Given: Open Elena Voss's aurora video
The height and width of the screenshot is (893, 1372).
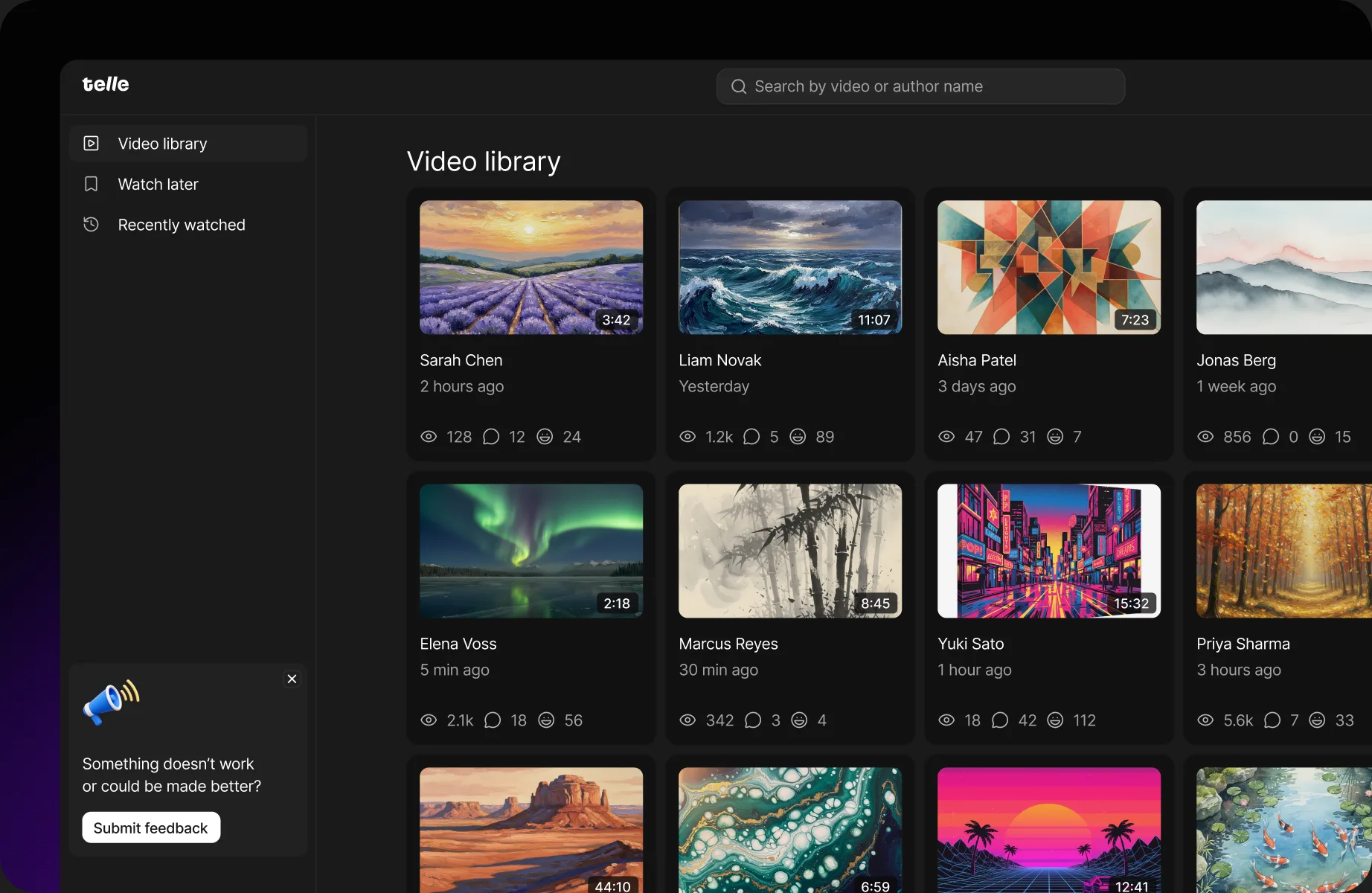Looking at the screenshot, I should click(x=531, y=551).
